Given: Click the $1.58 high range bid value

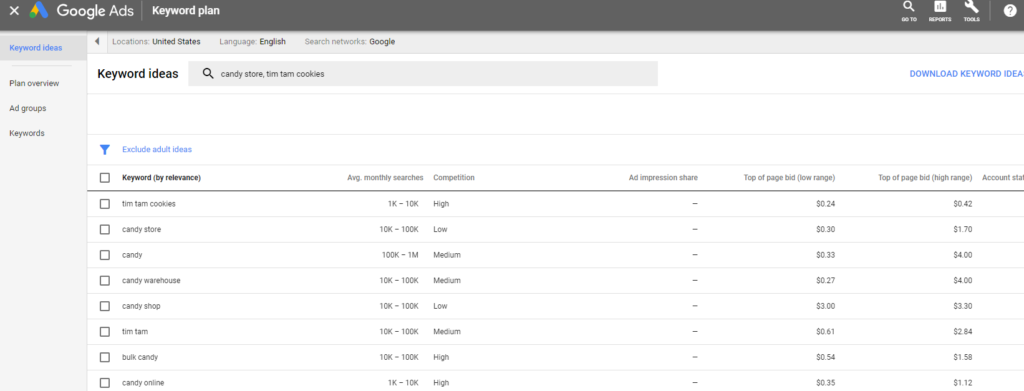Looking at the screenshot, I should [x=963, y=357].
